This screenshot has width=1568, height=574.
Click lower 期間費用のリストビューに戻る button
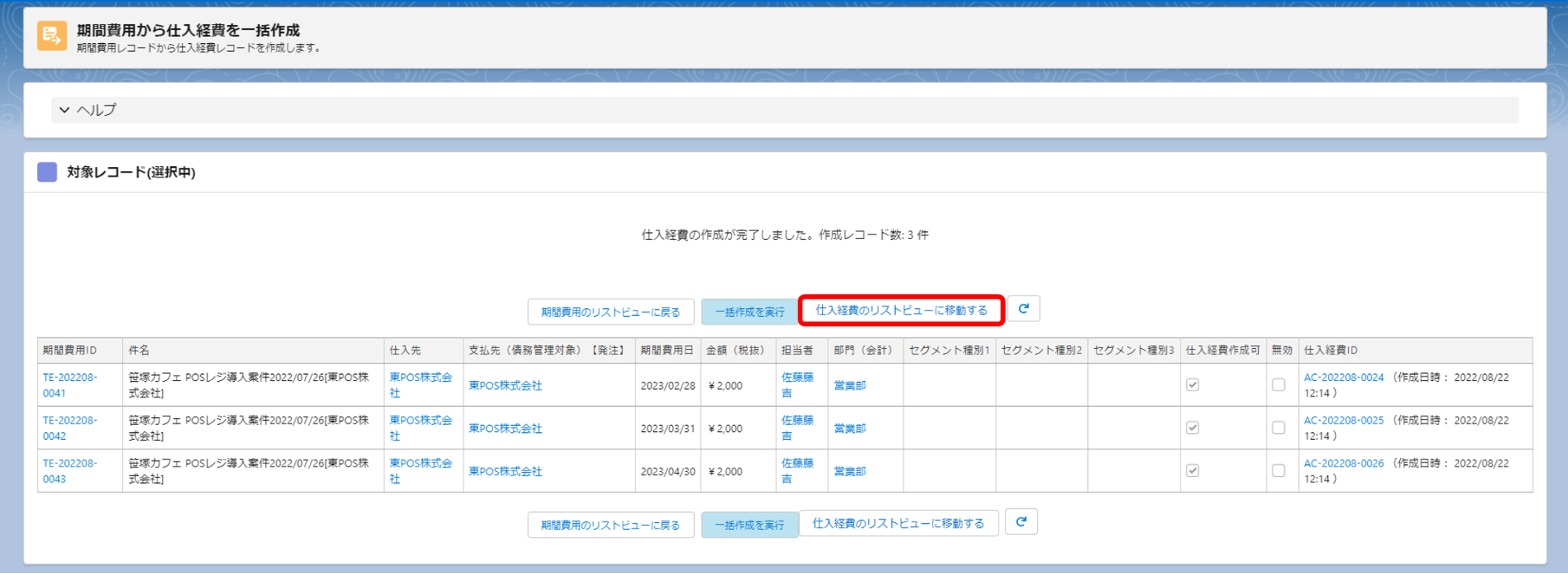coord(610,525)
